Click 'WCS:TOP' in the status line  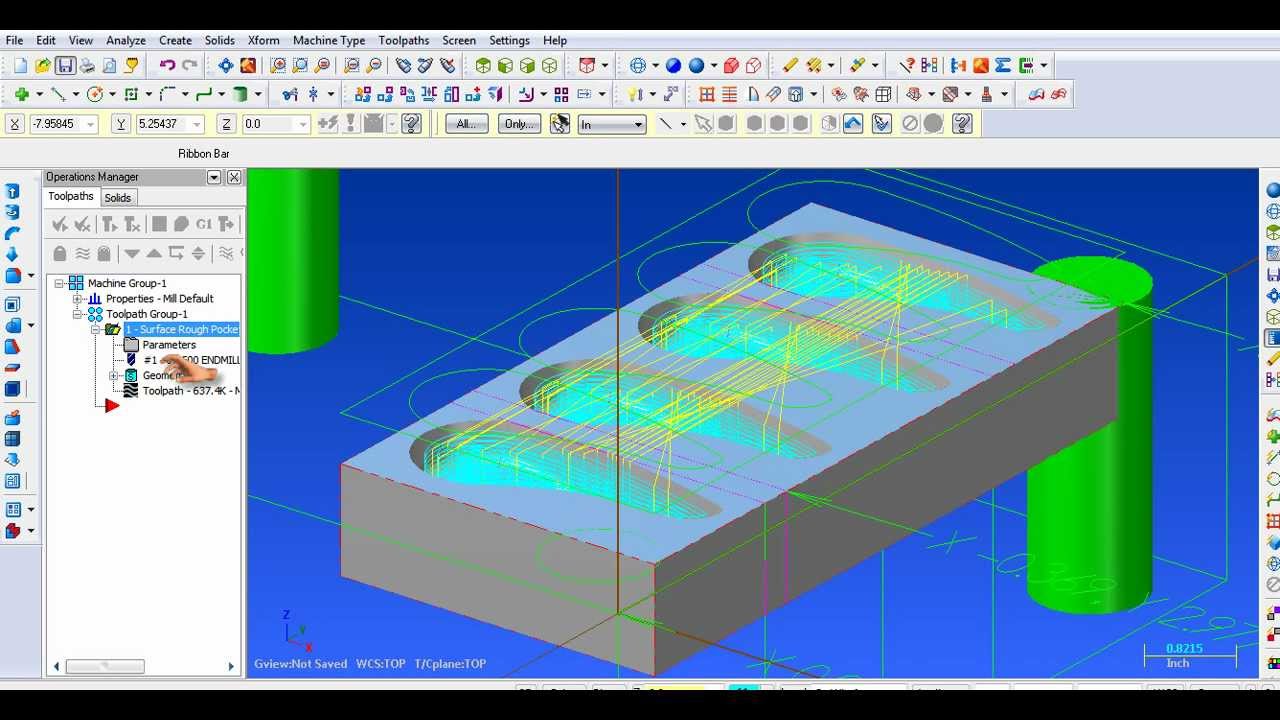379,664
